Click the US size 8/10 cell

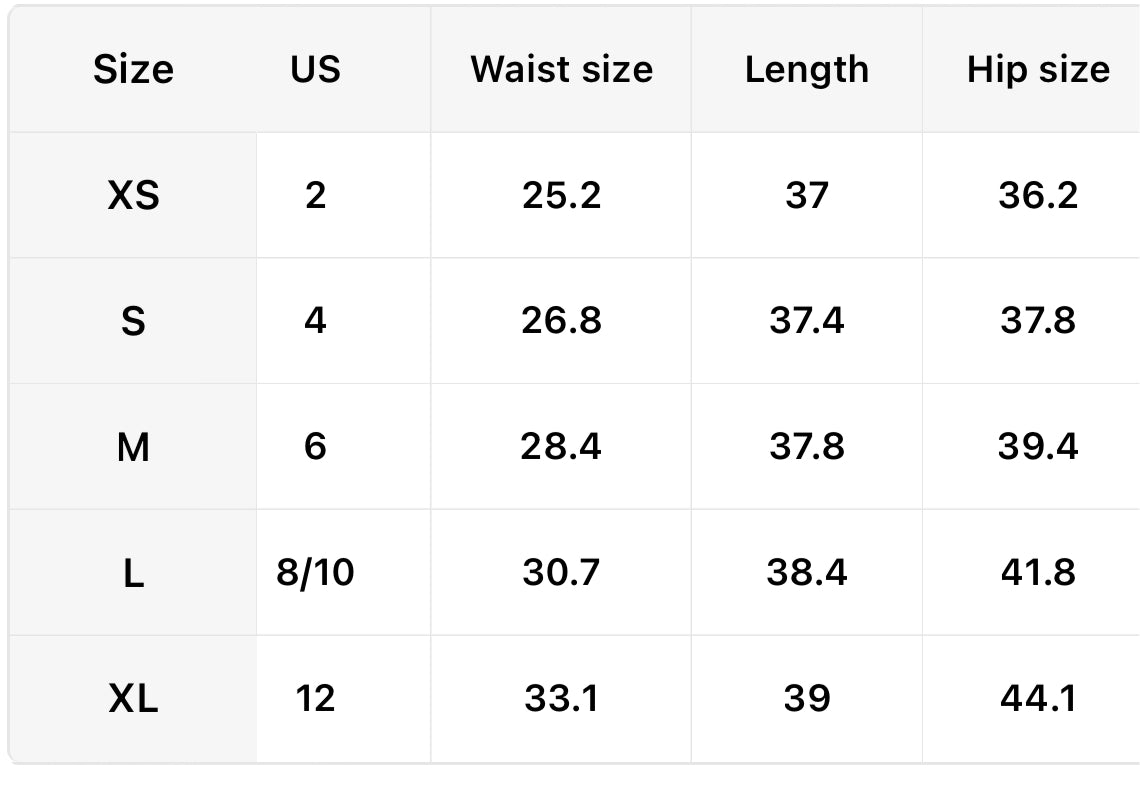315,573
